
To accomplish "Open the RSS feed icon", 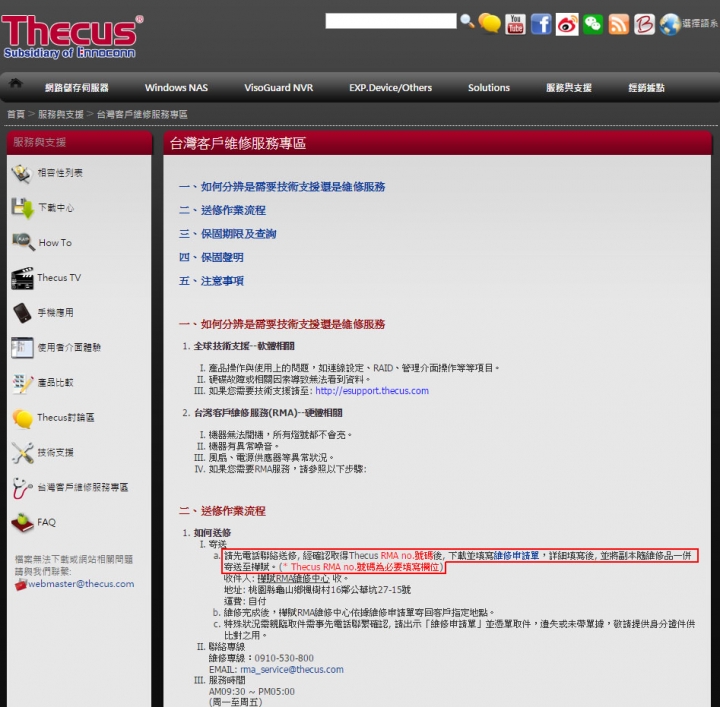I will [x=619, y=24].
